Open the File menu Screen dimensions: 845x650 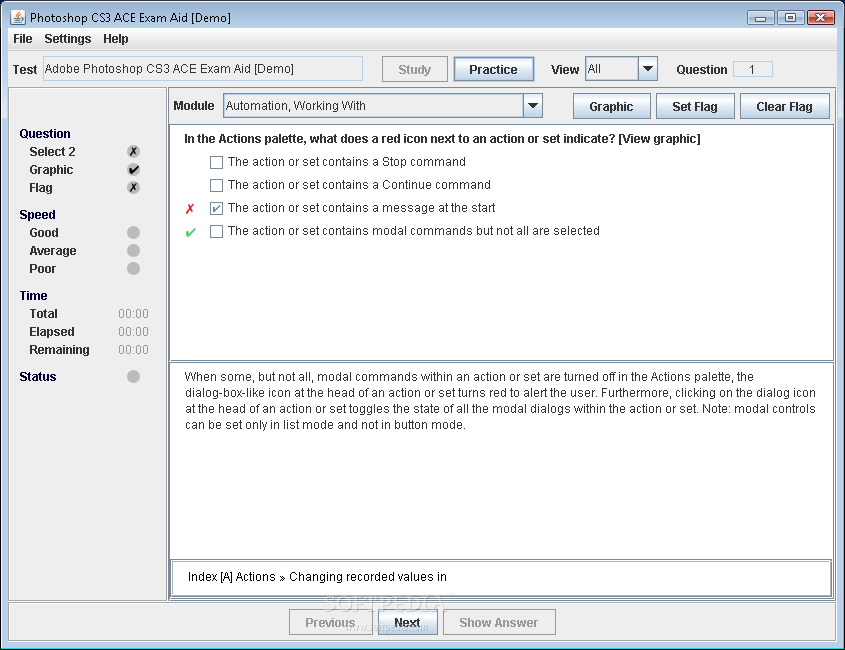[x=23, y=39]
